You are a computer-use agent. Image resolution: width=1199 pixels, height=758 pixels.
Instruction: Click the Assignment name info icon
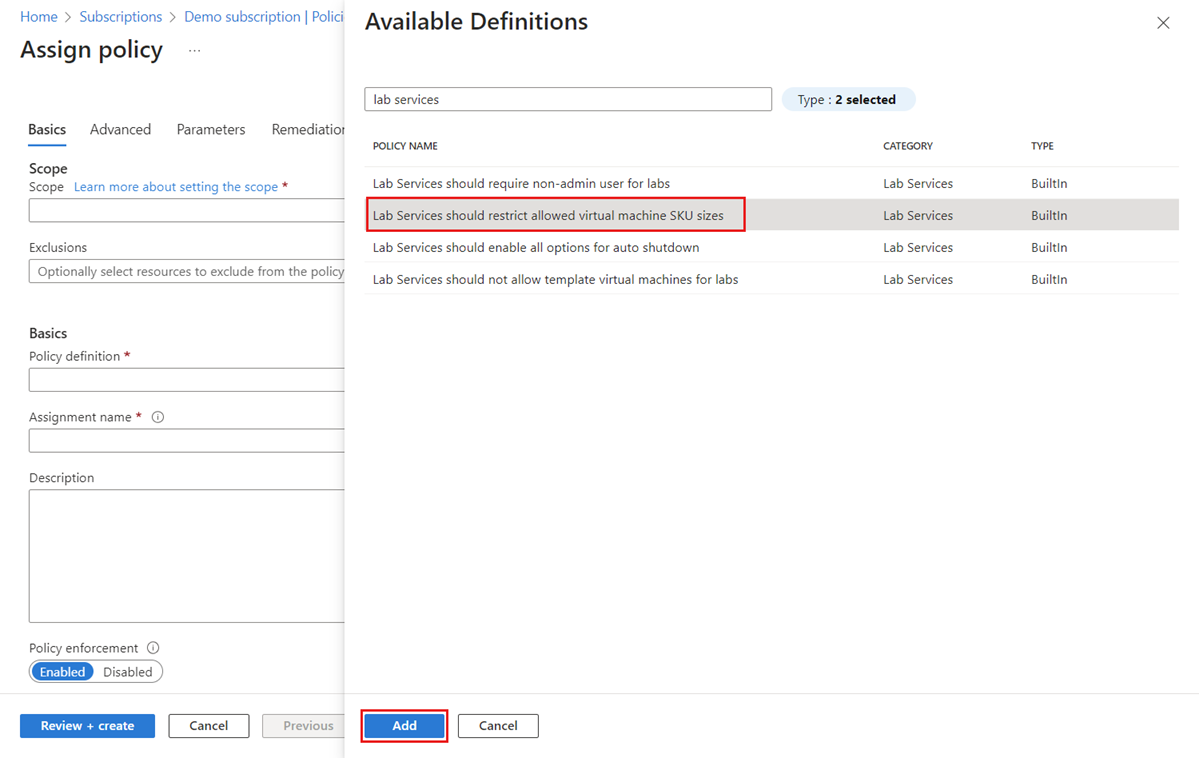(158, 417)
